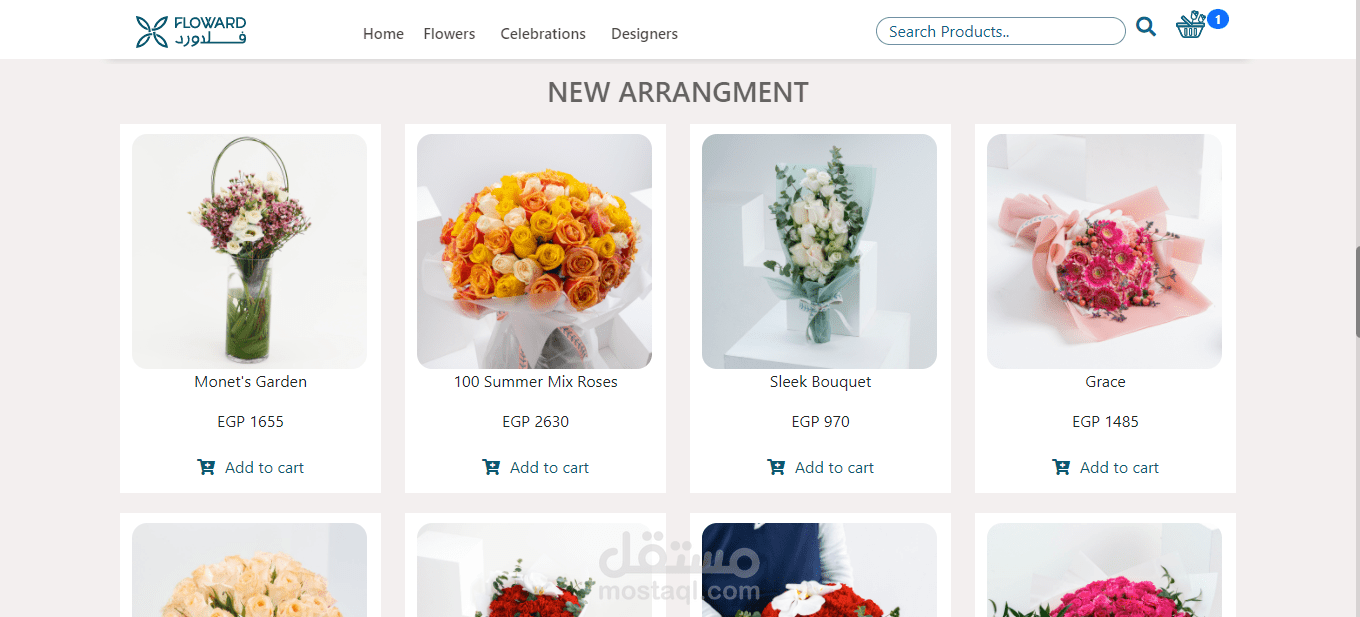Click the cart icon under 100 Summer Mix Roses
The width and height of the screenshot is (1360, 617).
click(491, 467)
